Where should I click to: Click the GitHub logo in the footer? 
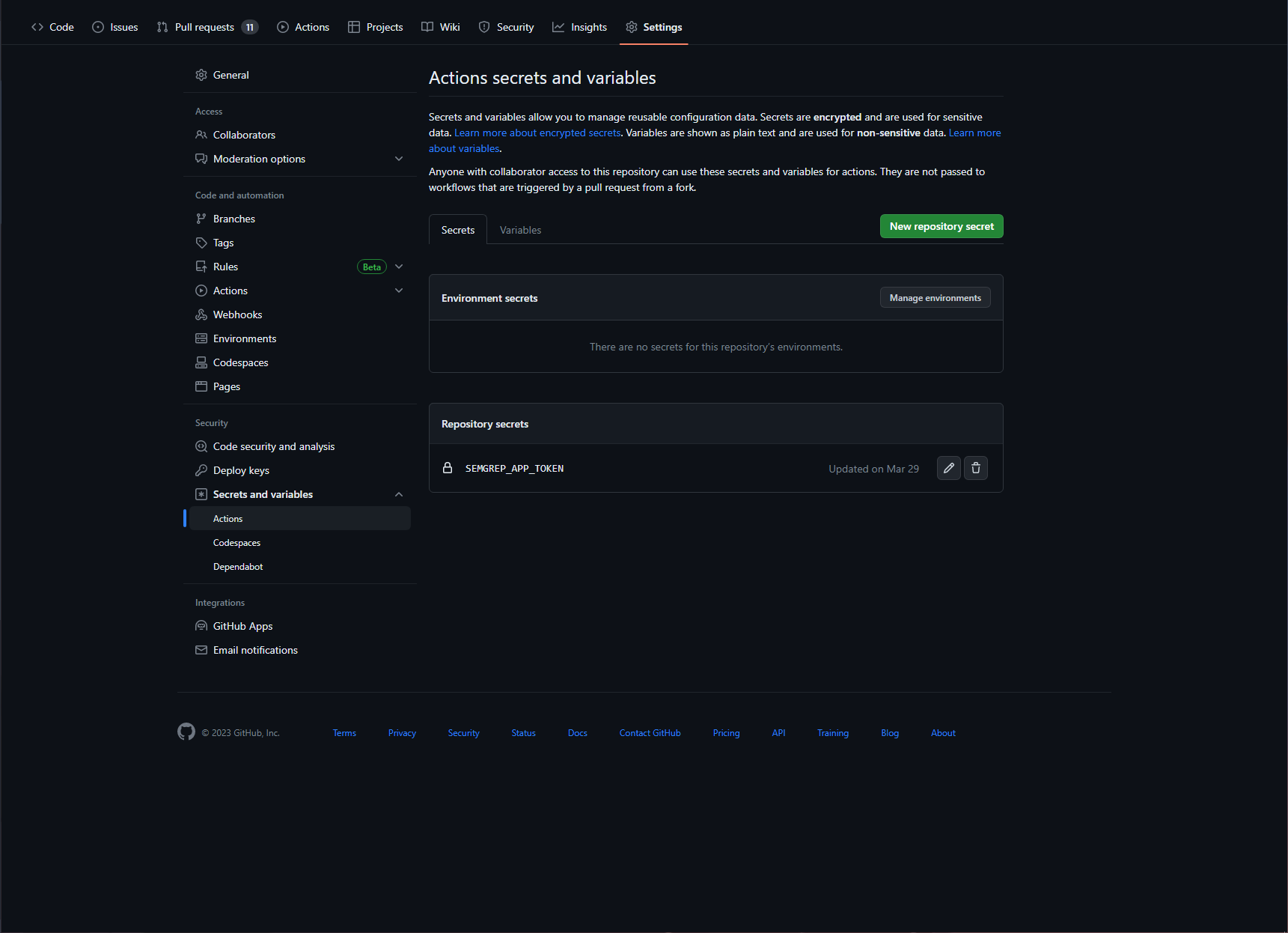pyautogui.click(x=186, y=732)
